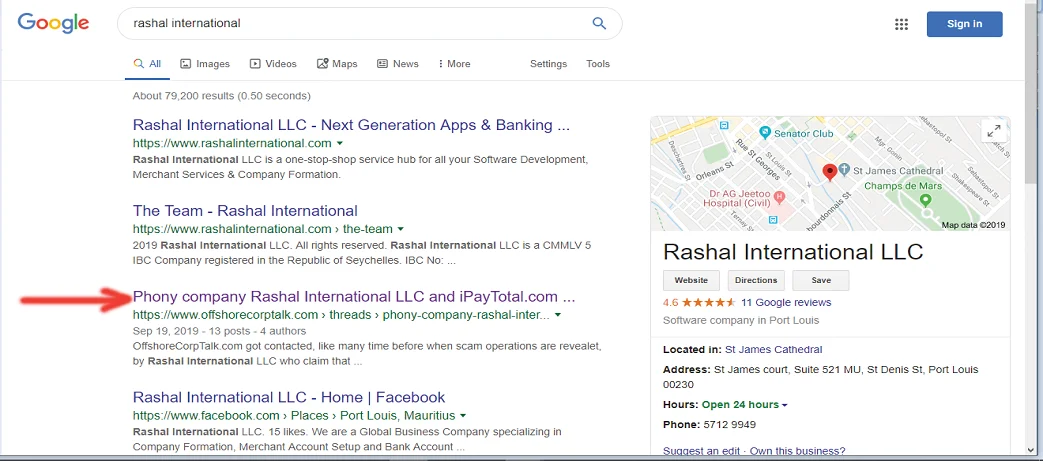Viewport: 1044px width, 462px height.
Task: Click the Maps tab icon
Action: [322, 64]
